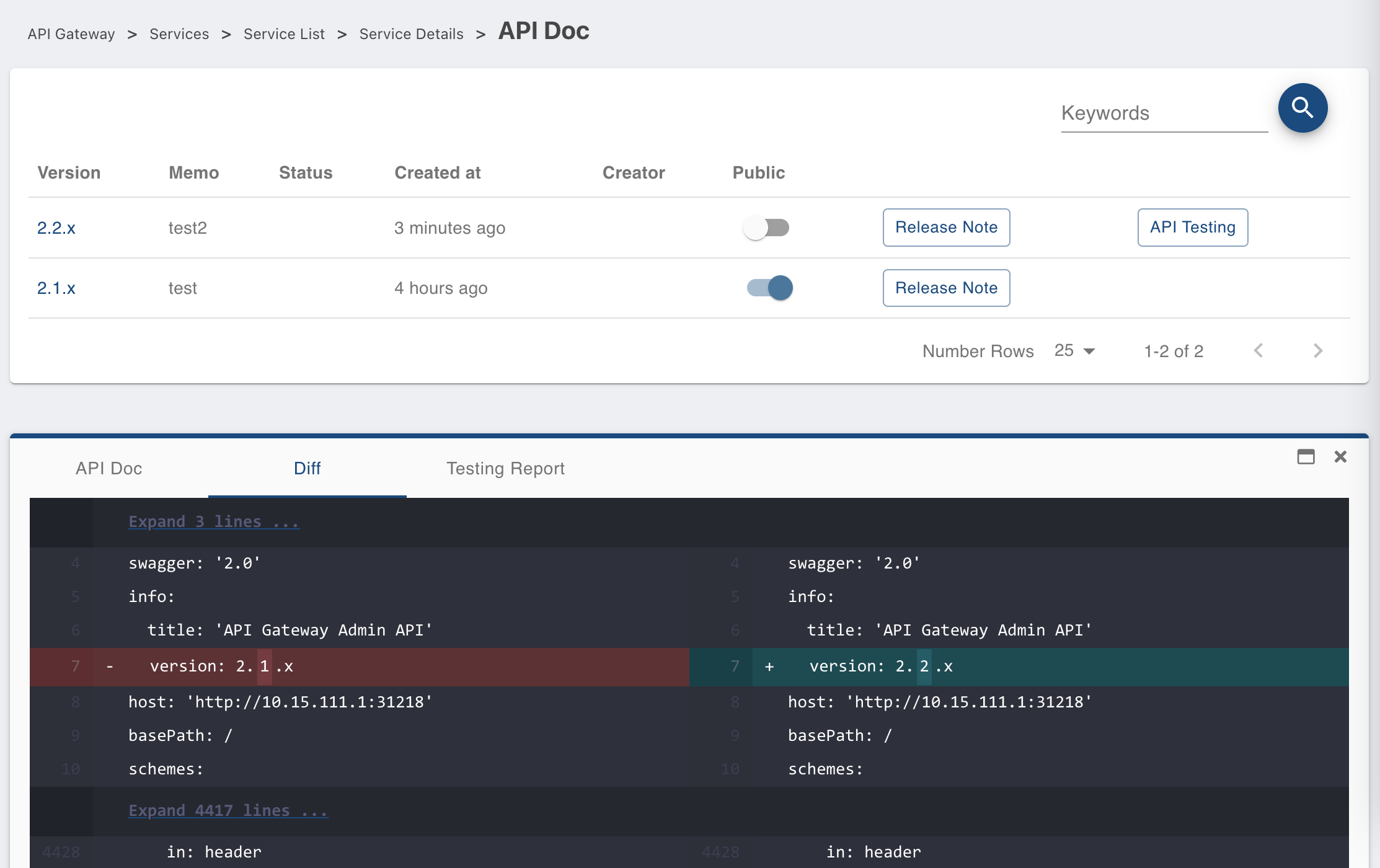
Task: Click the '1-2 of 2' pagination text
Action: tap(1174, 352)
